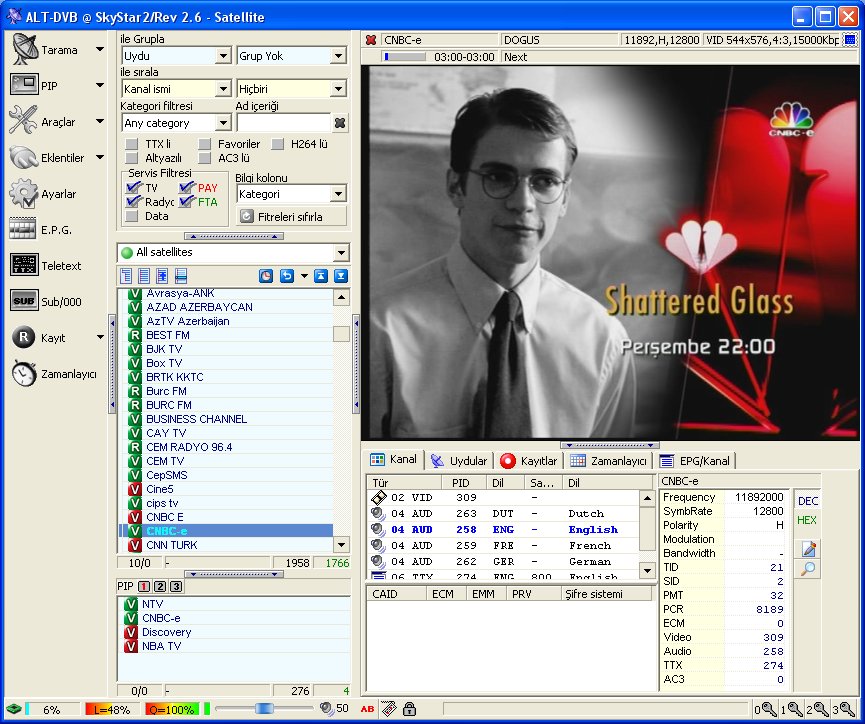Image resolution: width=865 pixels, height=724 pixels.
Task: Select PIP slot 3 button
Action: [x=176, y=586]
